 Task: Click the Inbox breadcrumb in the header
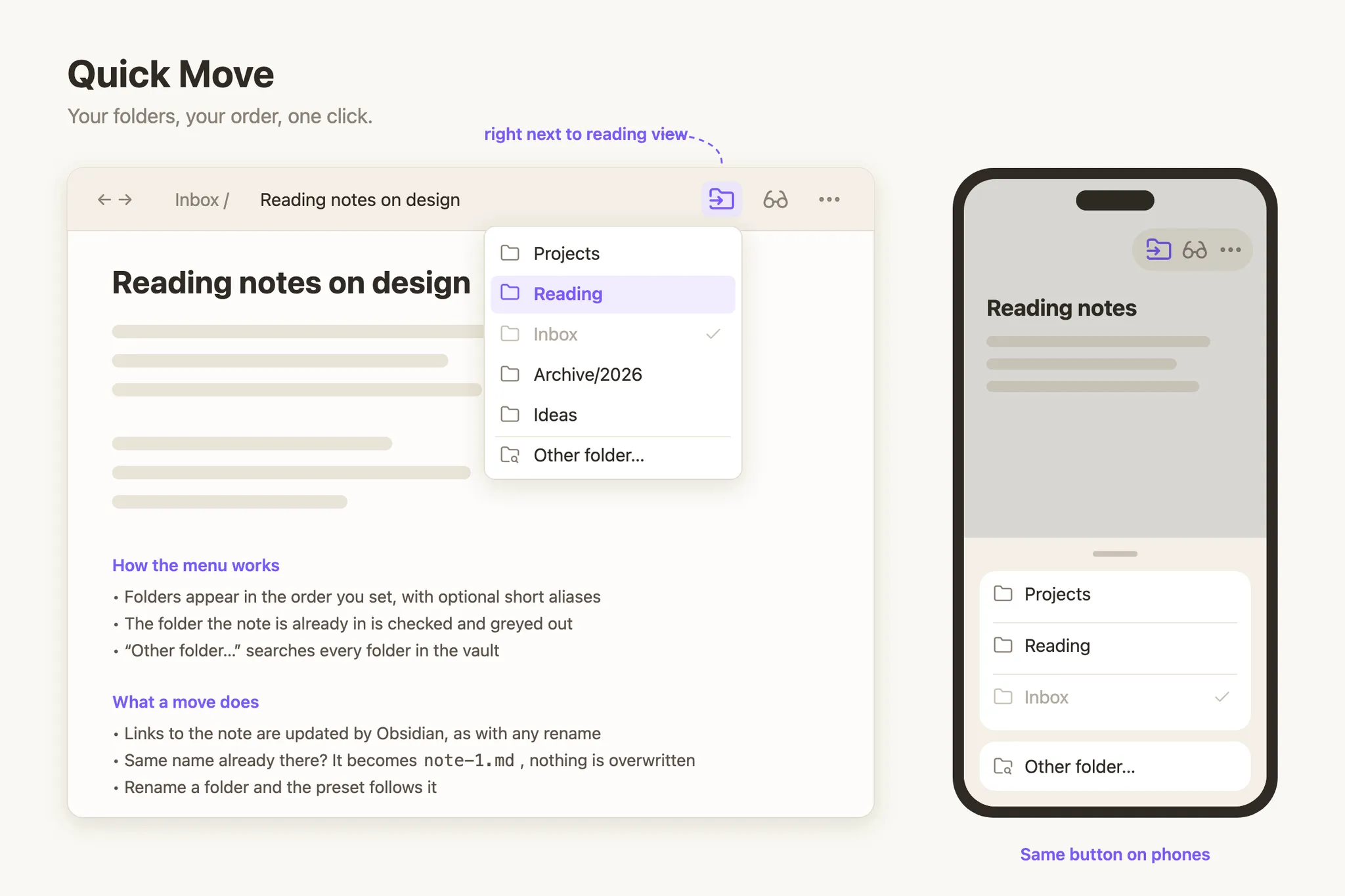196,200
